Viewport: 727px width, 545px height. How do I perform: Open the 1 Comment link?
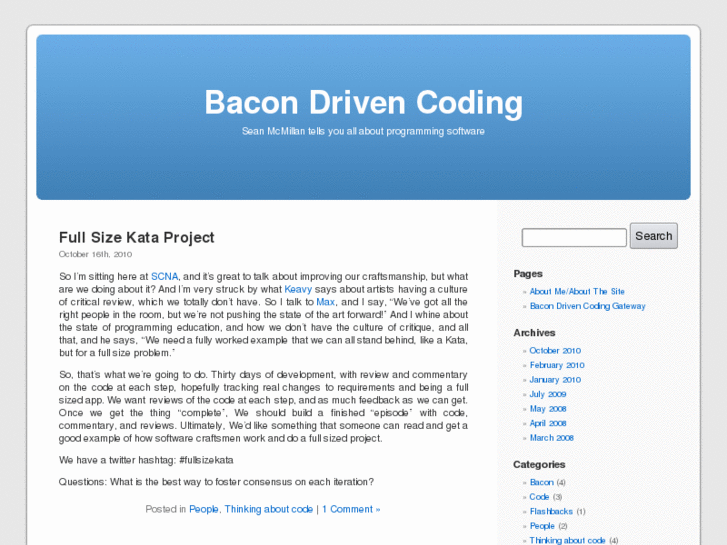click(351, 509)
